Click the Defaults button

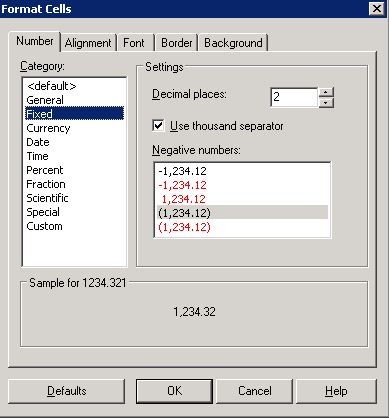pyautogui.click(x=66, y=391)
